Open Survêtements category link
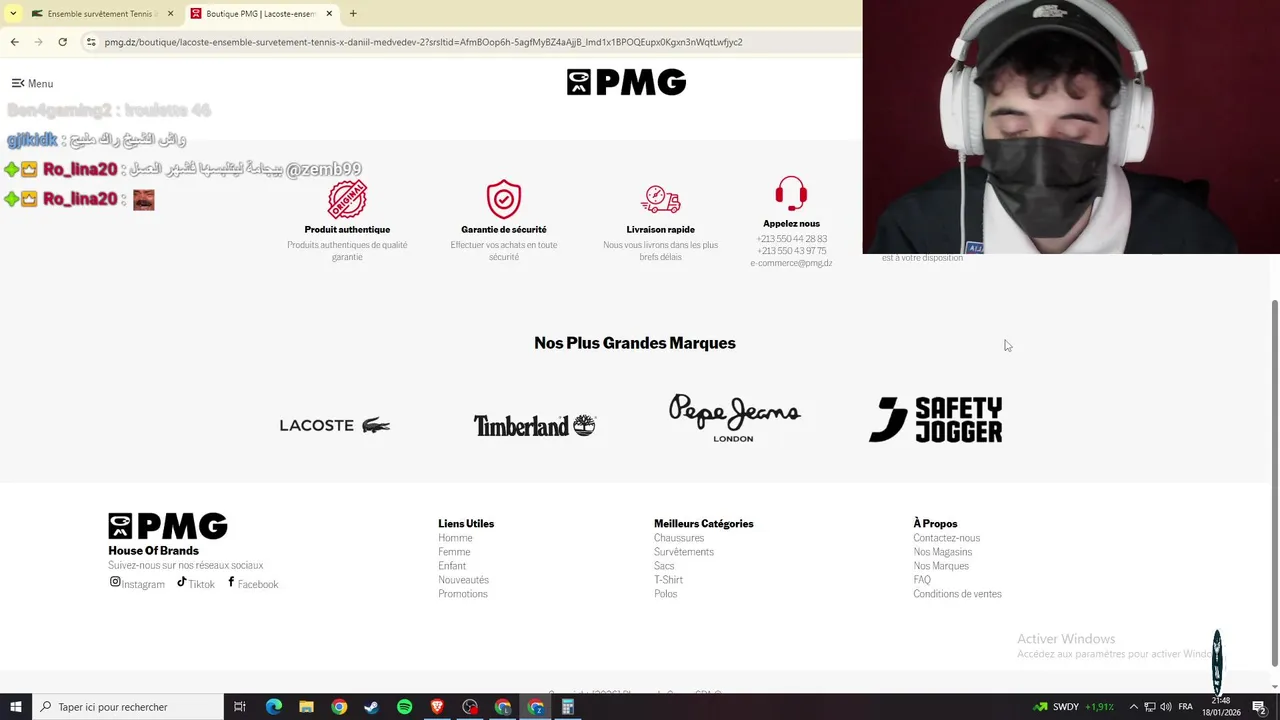Viewport: 1280px width, 720px height. tap(684, 552)
